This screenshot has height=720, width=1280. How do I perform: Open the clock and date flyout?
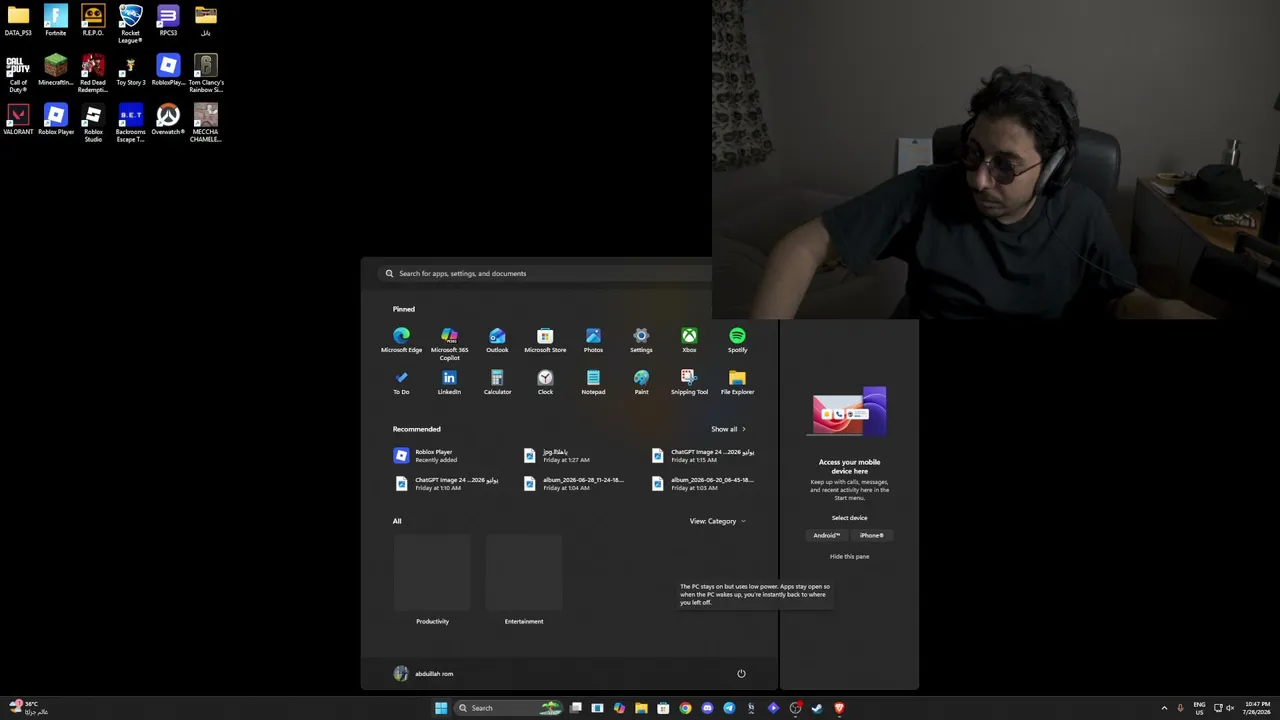click(1257, 708)
